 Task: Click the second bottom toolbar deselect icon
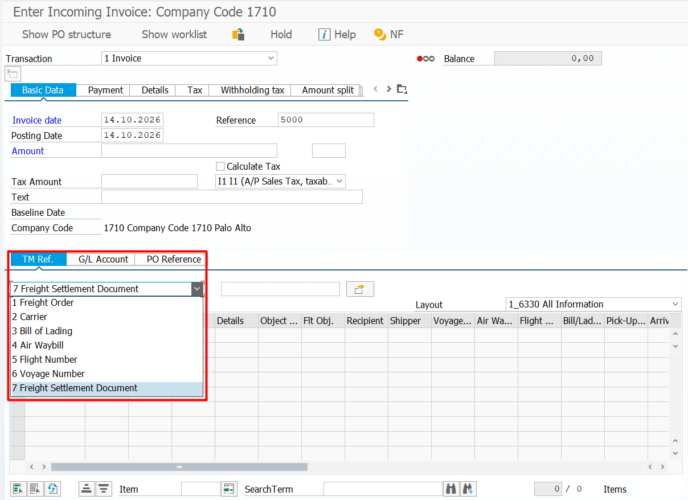coord(35,489)
